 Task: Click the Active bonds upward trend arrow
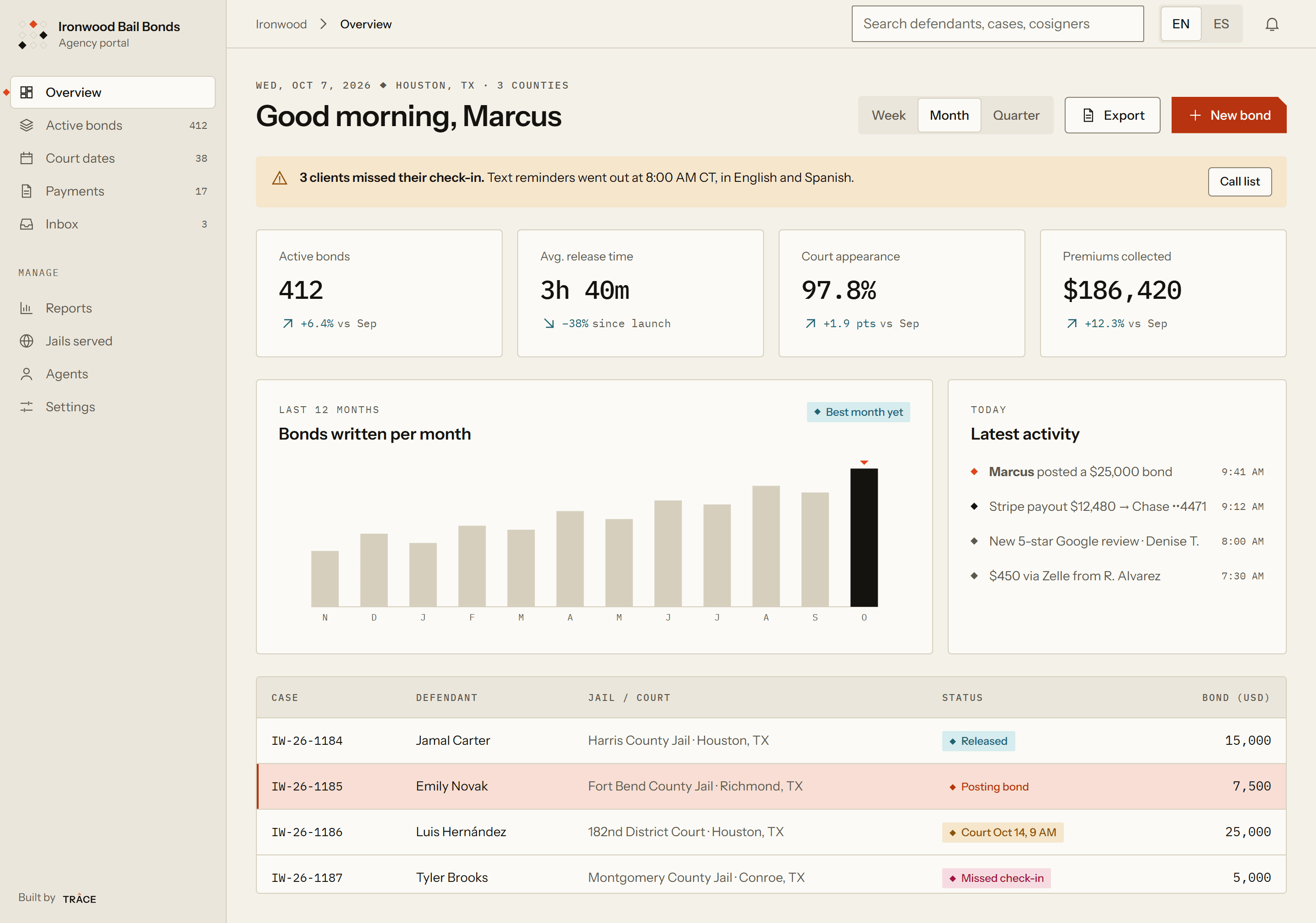288,324
